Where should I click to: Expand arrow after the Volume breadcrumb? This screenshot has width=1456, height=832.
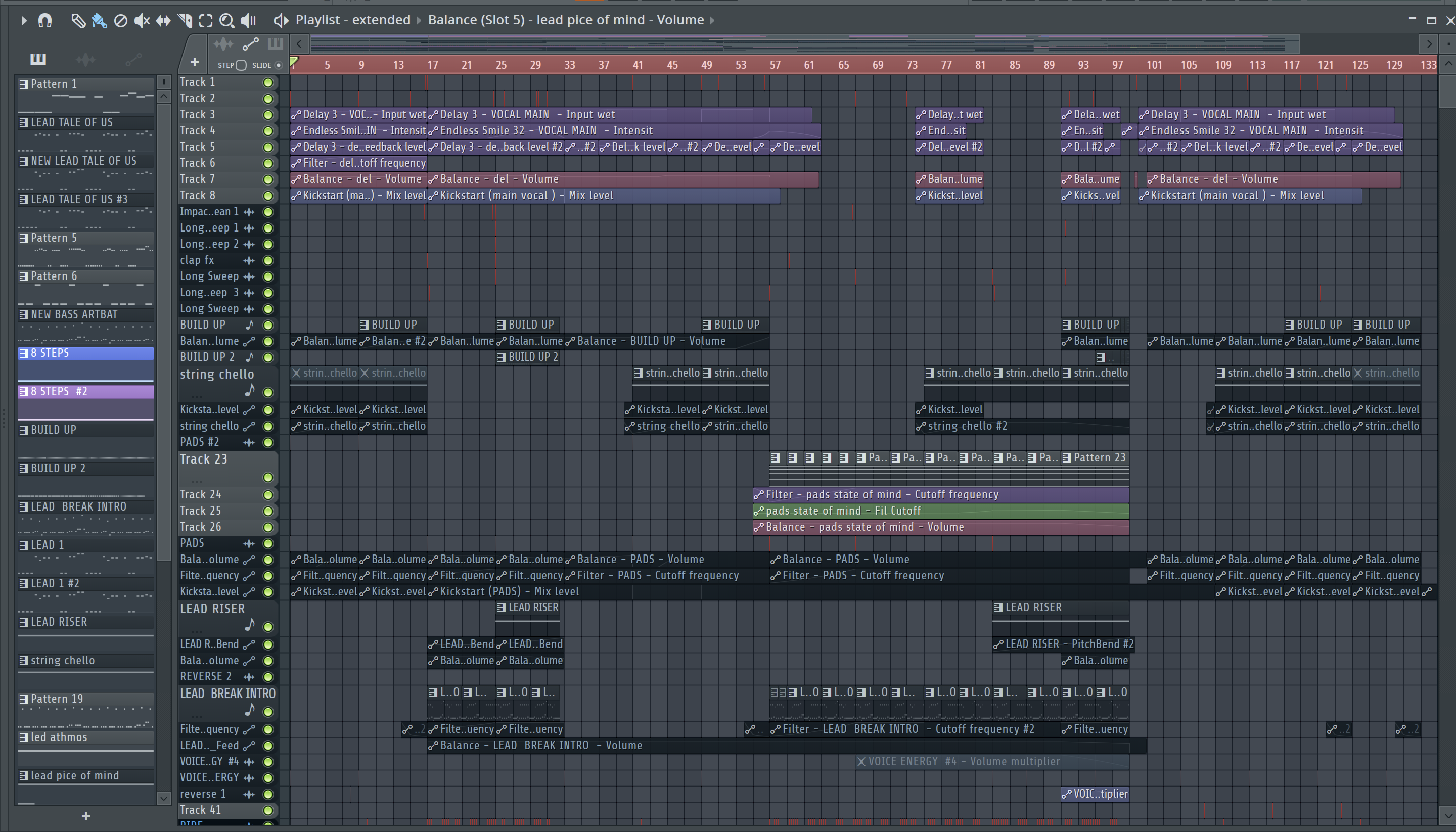712,21
